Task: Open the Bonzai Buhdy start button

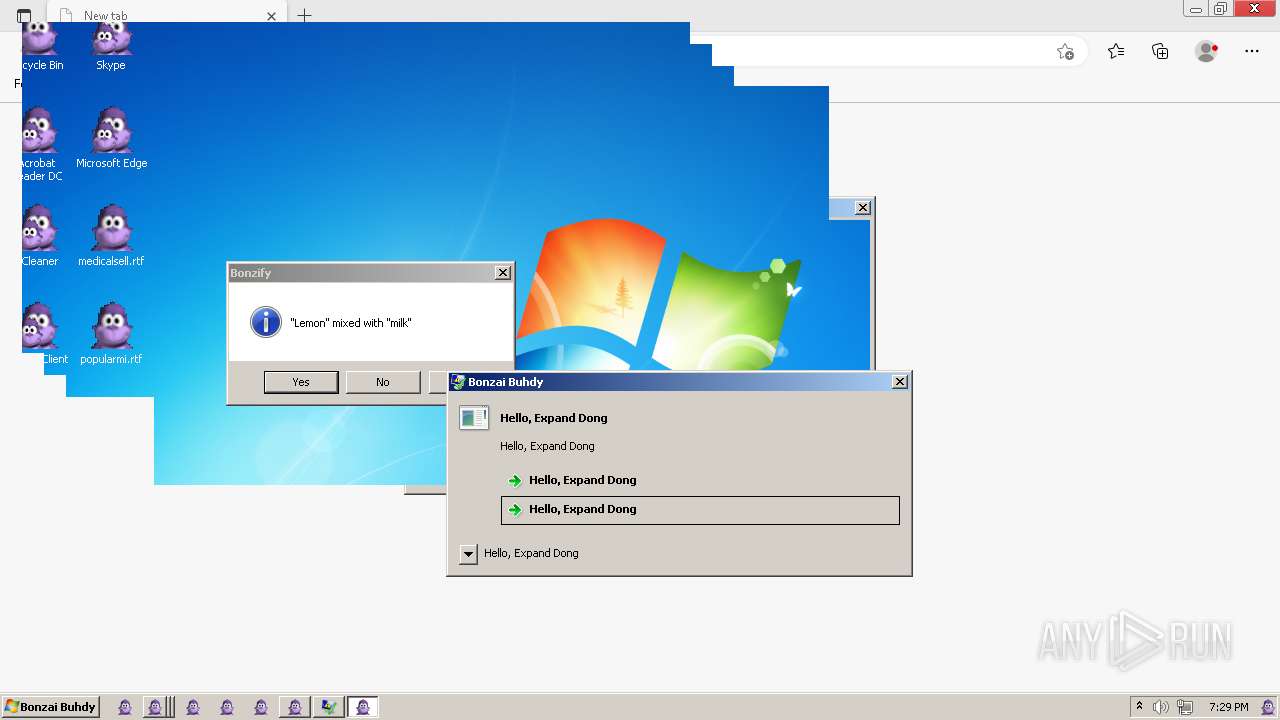Action: pos(51,707)
